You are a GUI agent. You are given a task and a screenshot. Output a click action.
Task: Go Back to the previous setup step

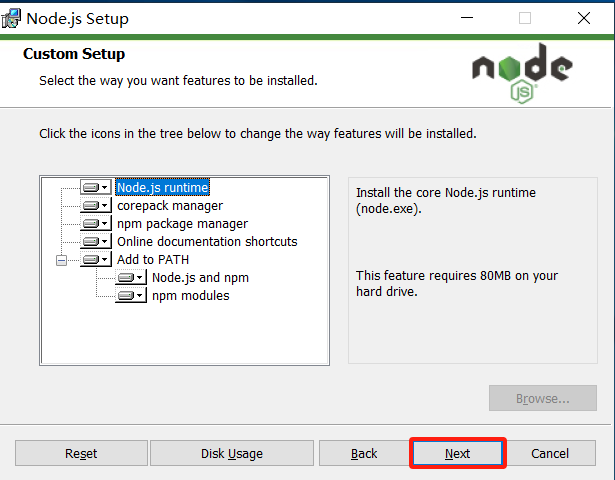[x=364, y=453]
